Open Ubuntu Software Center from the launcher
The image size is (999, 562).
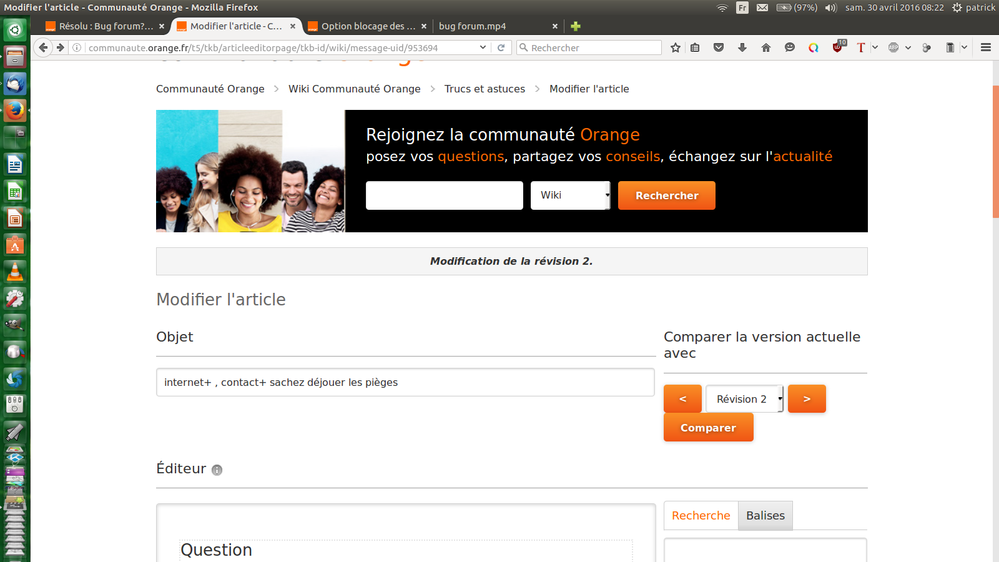click(15, 245)
